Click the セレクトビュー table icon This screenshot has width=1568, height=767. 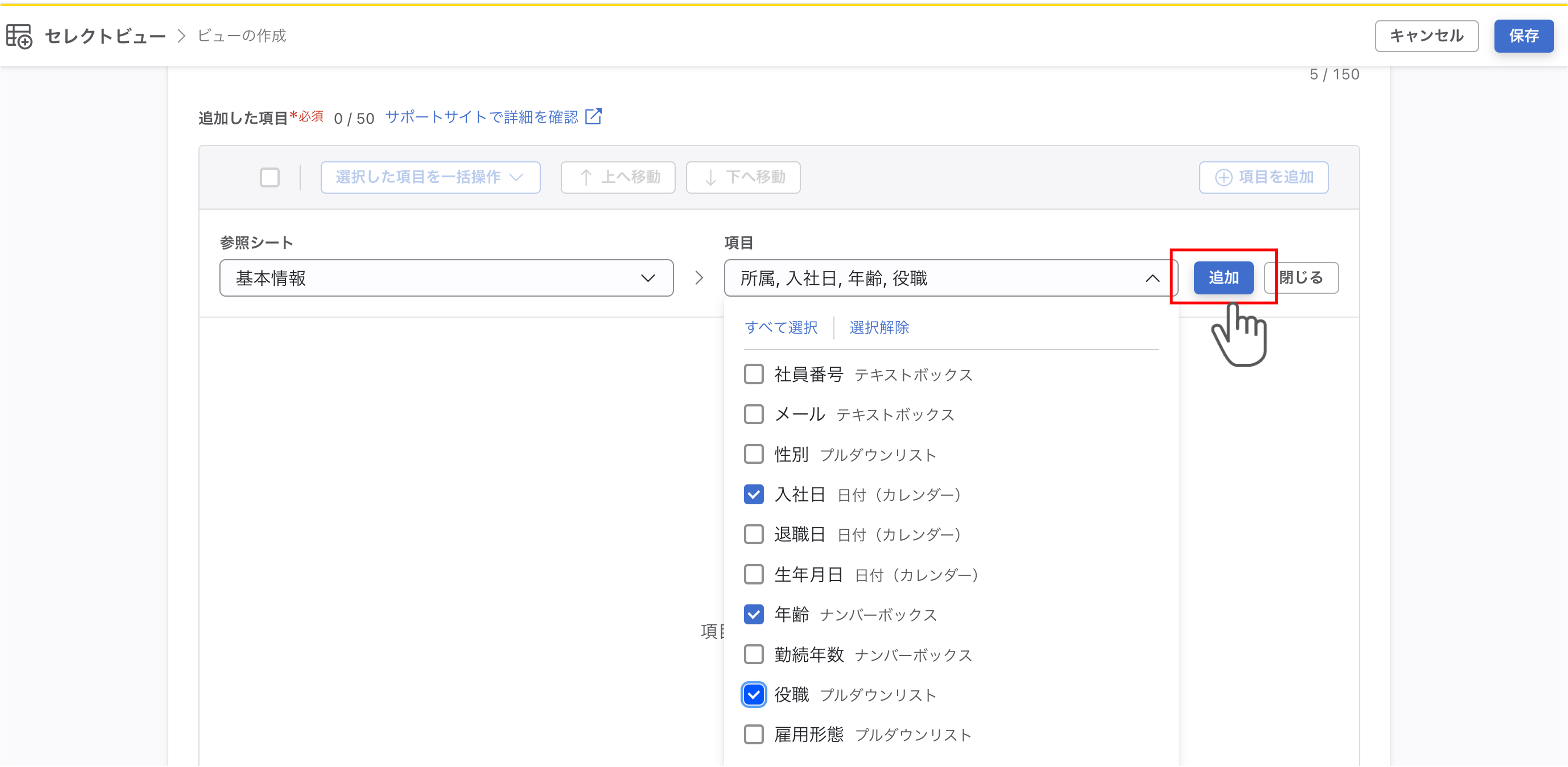(x=19, y=36)
